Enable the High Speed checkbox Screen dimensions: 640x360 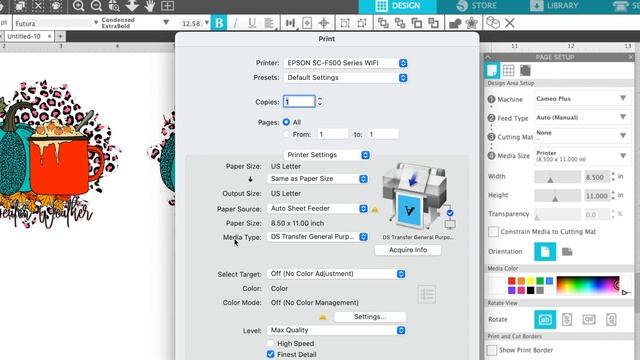270,343
